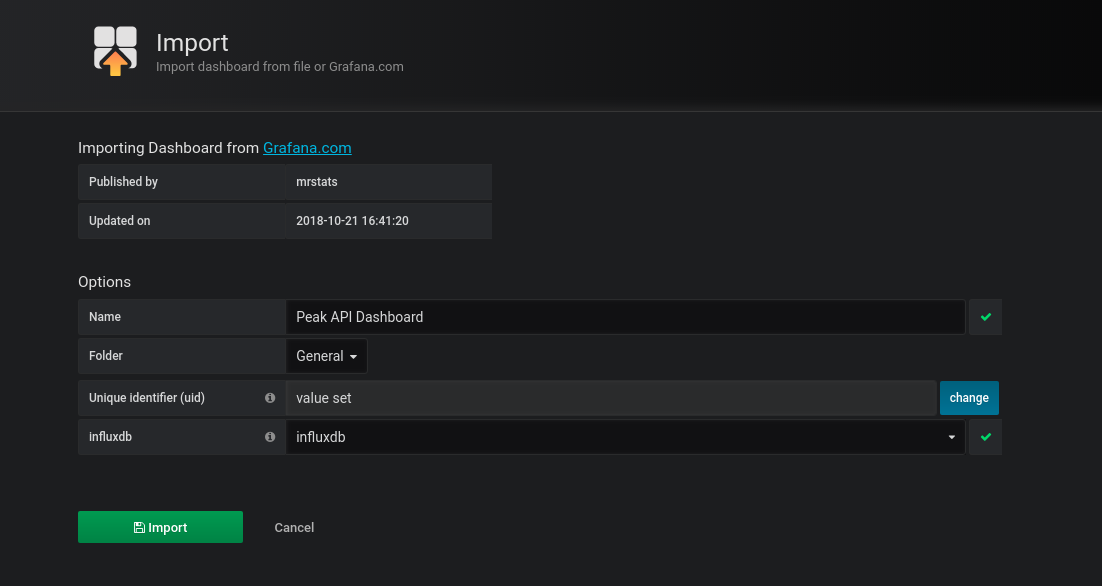Click the 'Updated on' label

click(119, 221)
